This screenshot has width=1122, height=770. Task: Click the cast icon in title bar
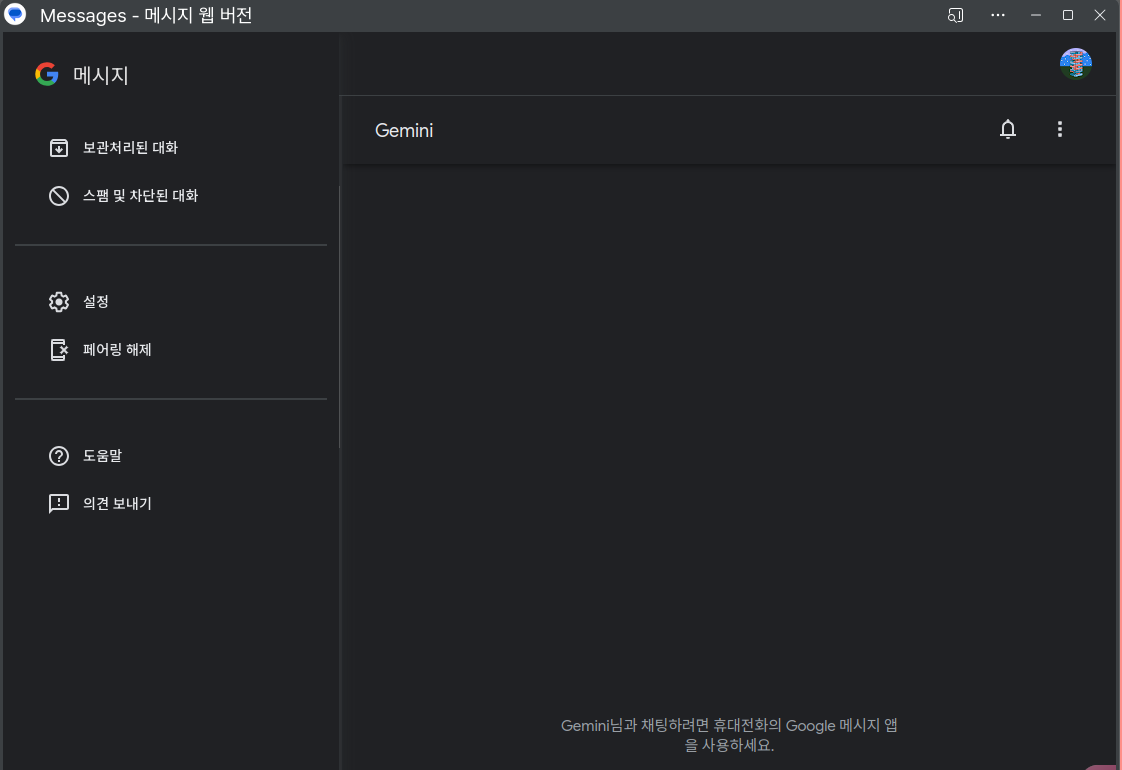point(955,15)
